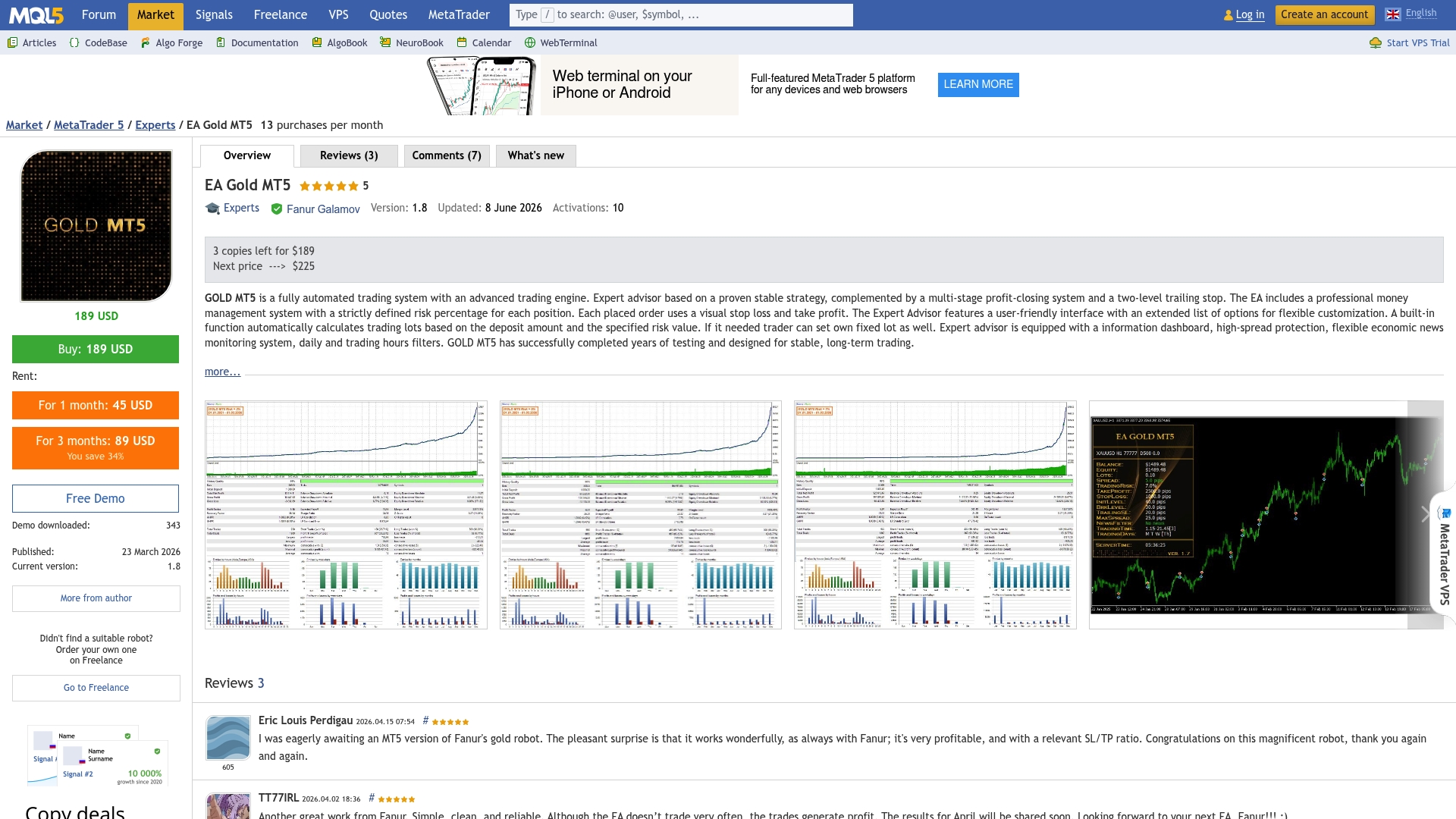The height and width of the screenshot is (819, 1456).
Task: Expand description with the more... link
Action: (x=222, y=372)
